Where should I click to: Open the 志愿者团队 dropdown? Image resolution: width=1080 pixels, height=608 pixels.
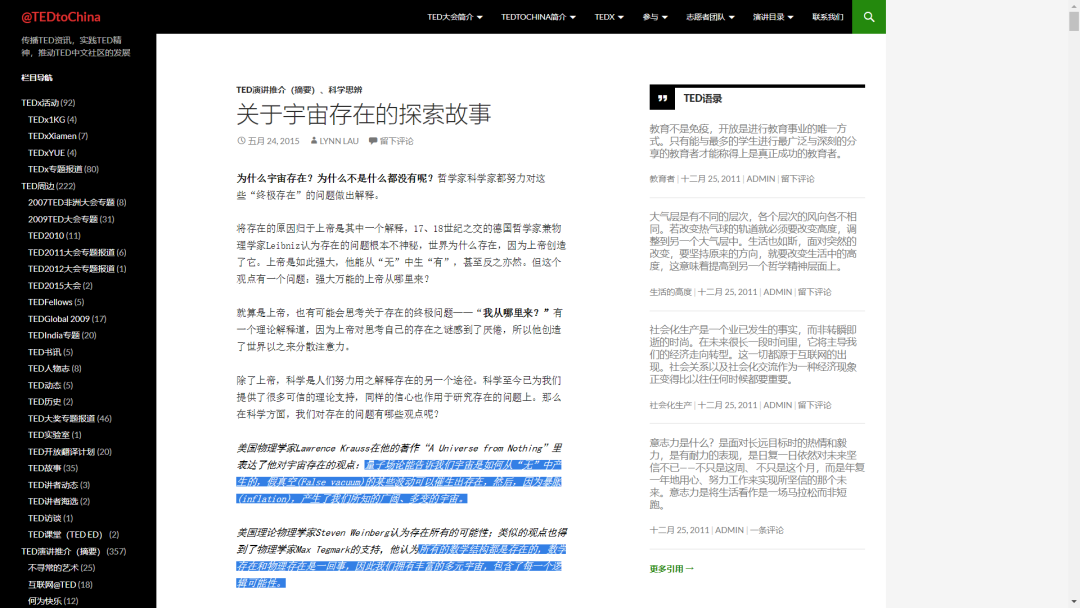pos(710,17)
